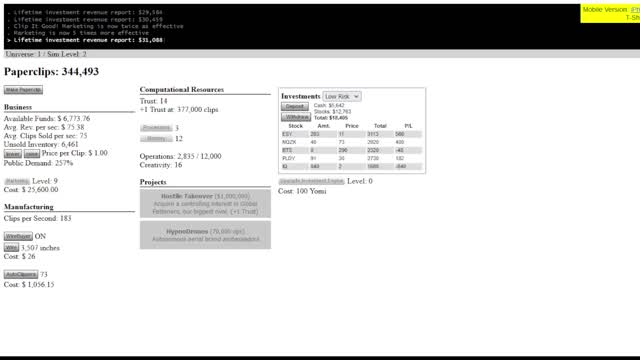
Task: Withdraw cash from investments
Action: click(x=296, y=117)
